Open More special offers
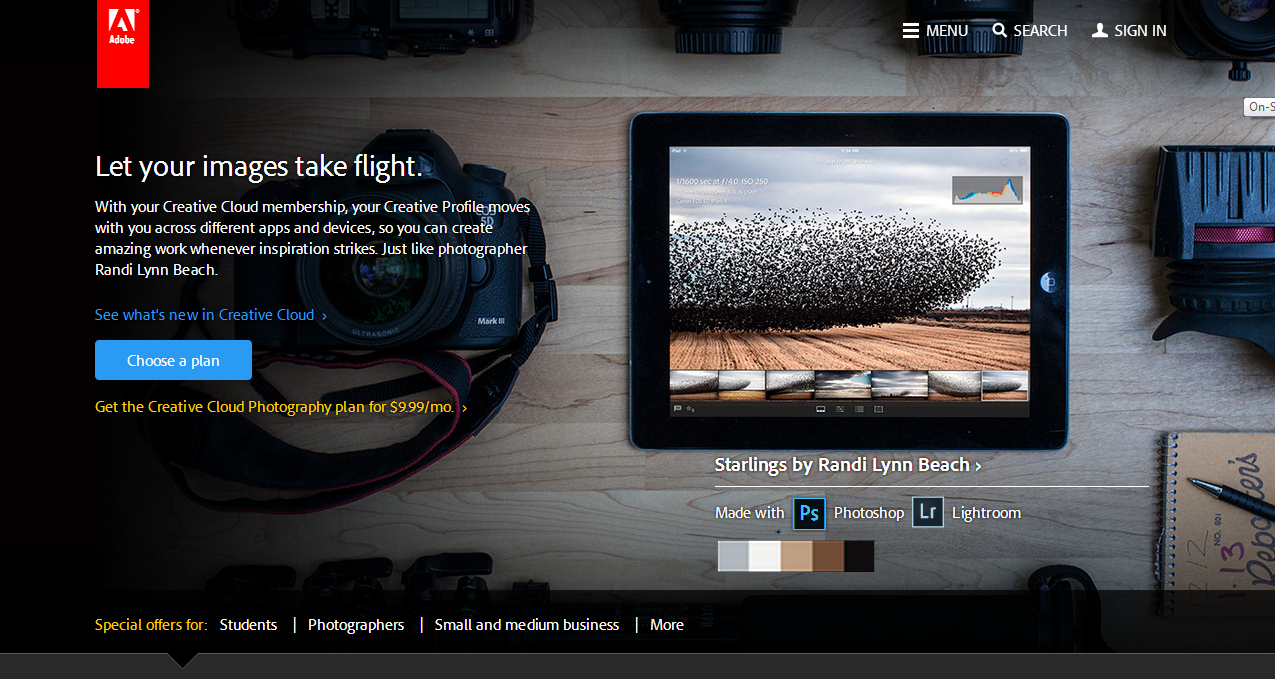The width and height of the screenshot is (1275, 679). pyautogui.click(x=667, y=625)
